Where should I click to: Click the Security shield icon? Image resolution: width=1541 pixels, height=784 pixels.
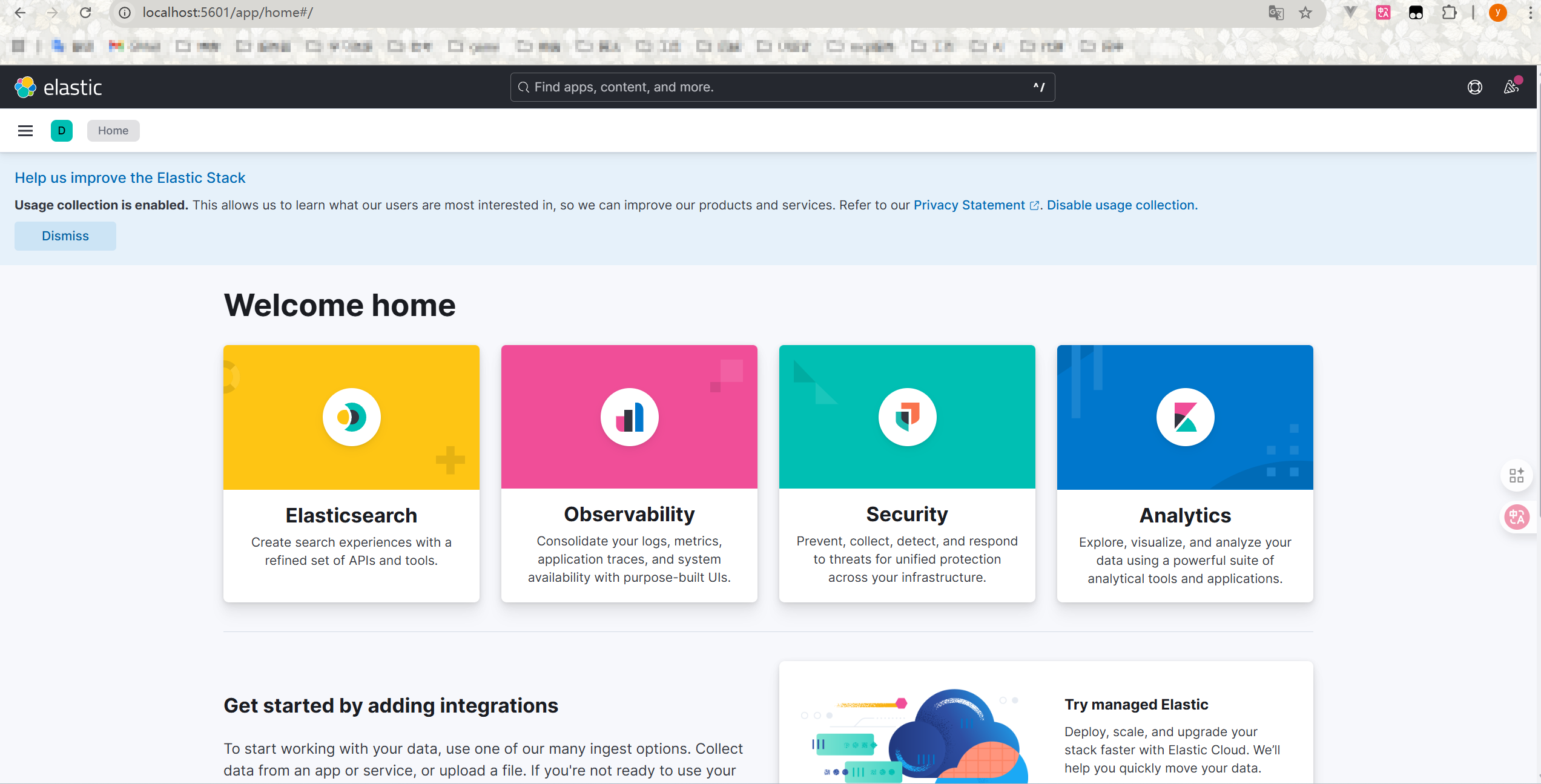(907, 417)
